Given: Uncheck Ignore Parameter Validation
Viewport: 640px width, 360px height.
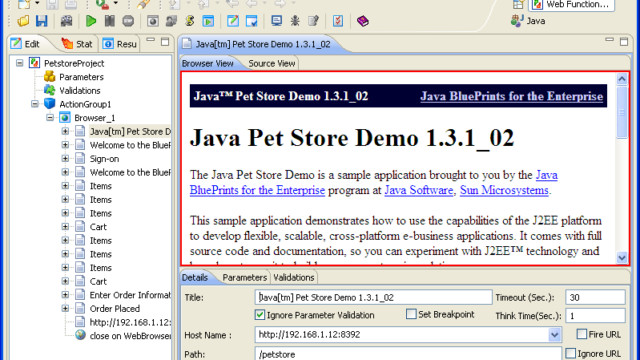Looking at the screenshot, I should pos(260,315).
